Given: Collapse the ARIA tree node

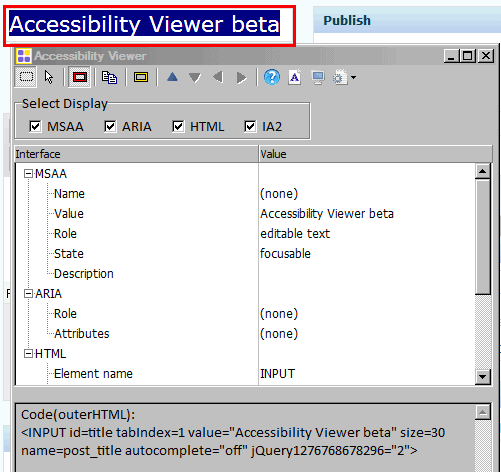Looking at the screenshot, I should pyautogui.click(x=28, y=294).
